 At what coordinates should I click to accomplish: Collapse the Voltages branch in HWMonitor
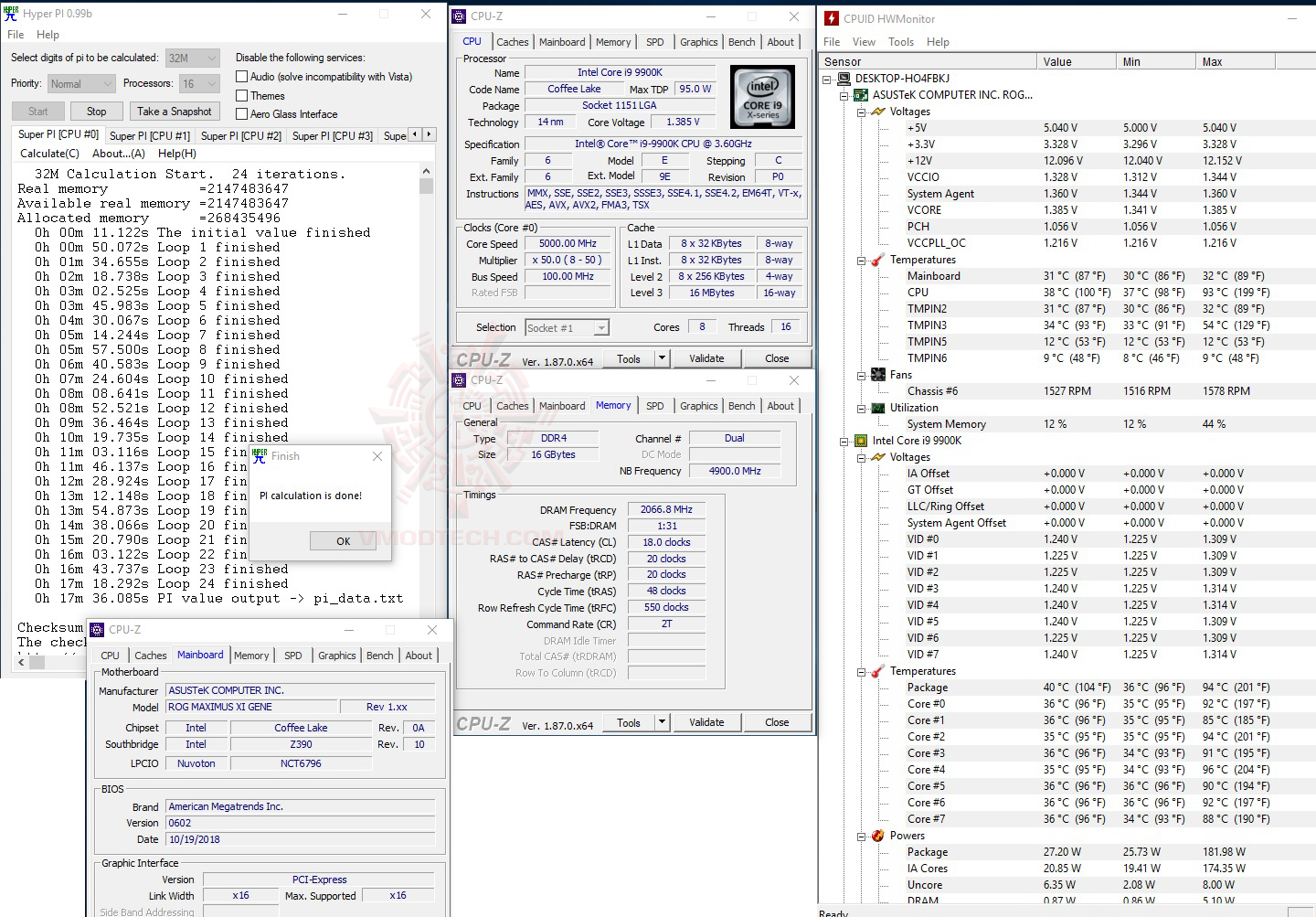tap(861, 112)
